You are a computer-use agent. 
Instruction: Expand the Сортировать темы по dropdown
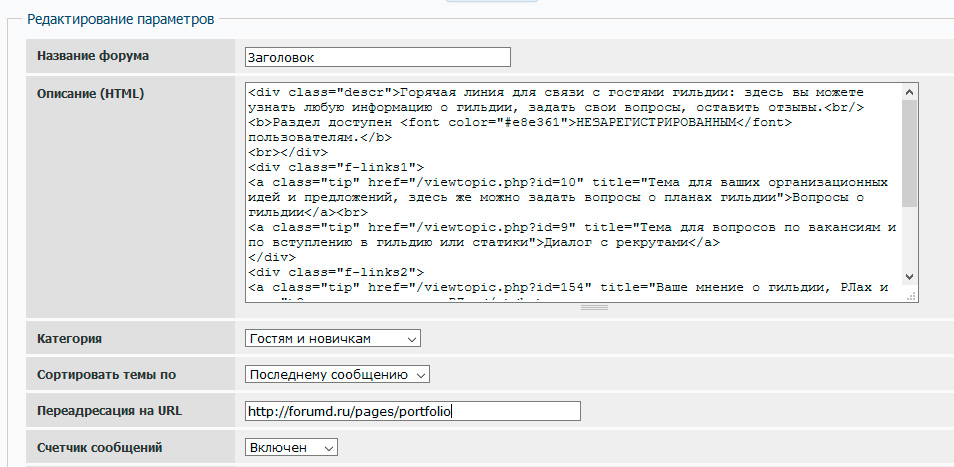point(336,374)
